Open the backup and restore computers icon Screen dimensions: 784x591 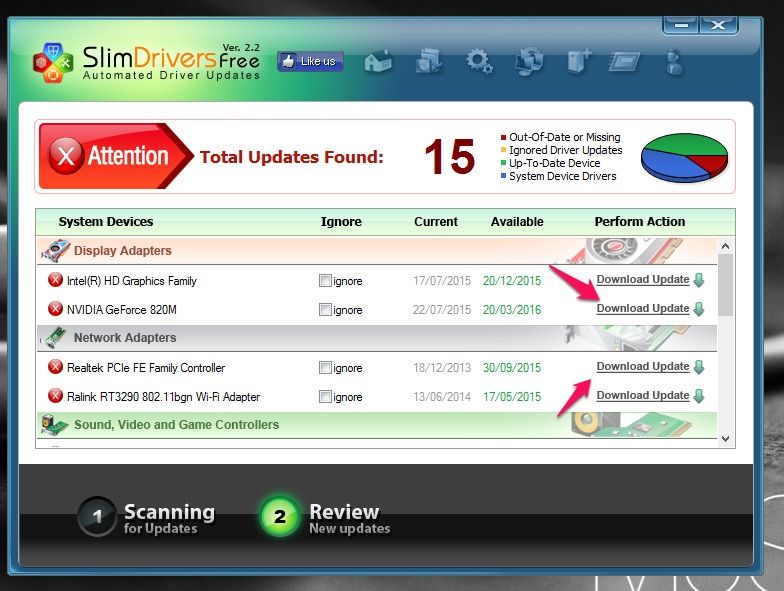pos(530,62)
